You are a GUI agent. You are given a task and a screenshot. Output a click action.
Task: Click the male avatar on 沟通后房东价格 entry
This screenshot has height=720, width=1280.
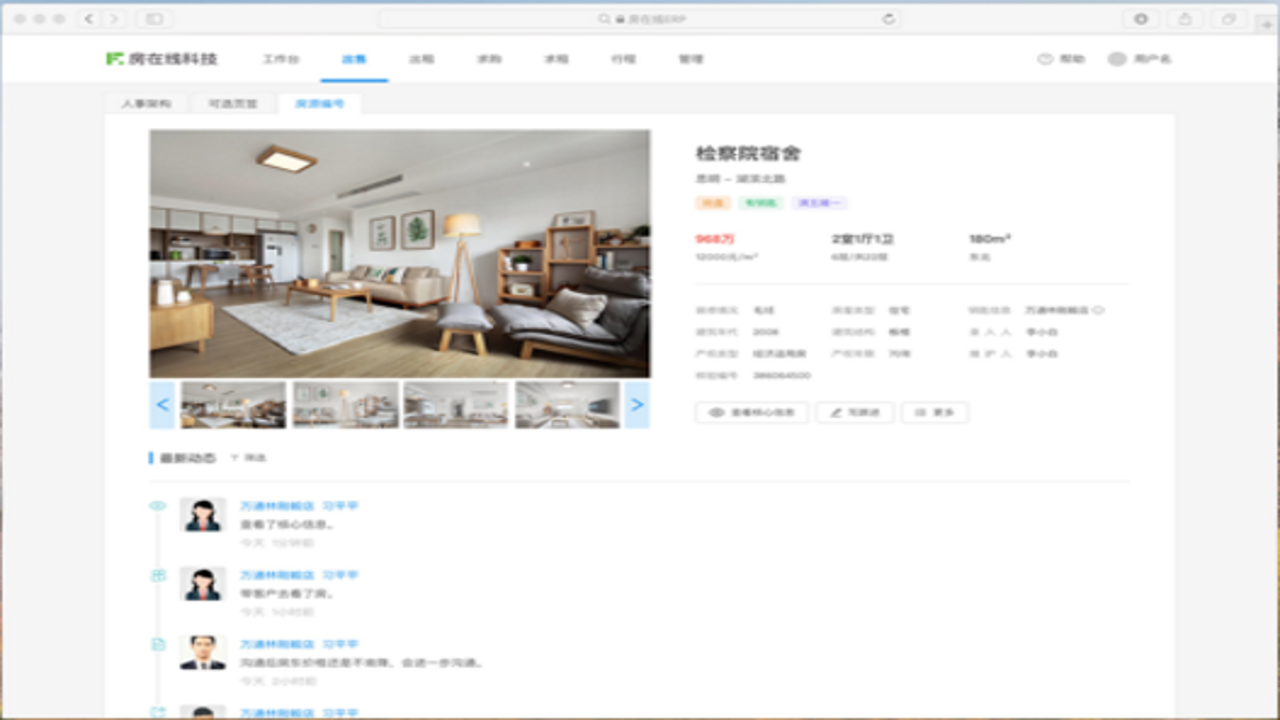tap(203, 653)
